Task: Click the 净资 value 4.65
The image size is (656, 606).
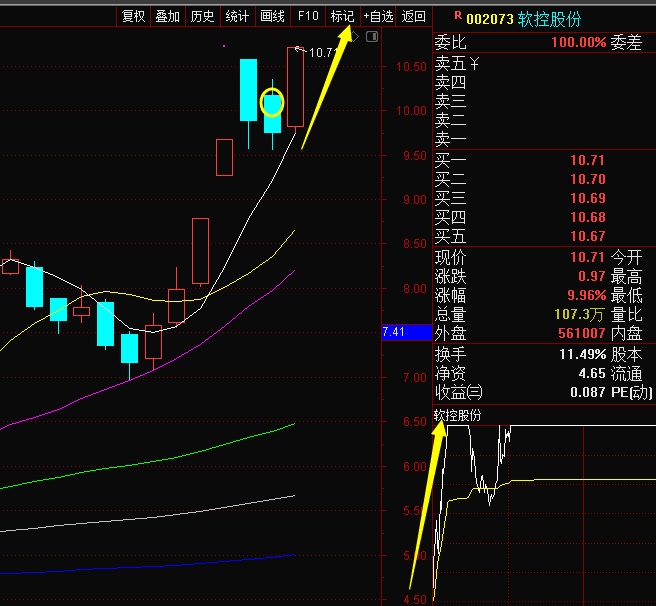Action: (592, 373)
